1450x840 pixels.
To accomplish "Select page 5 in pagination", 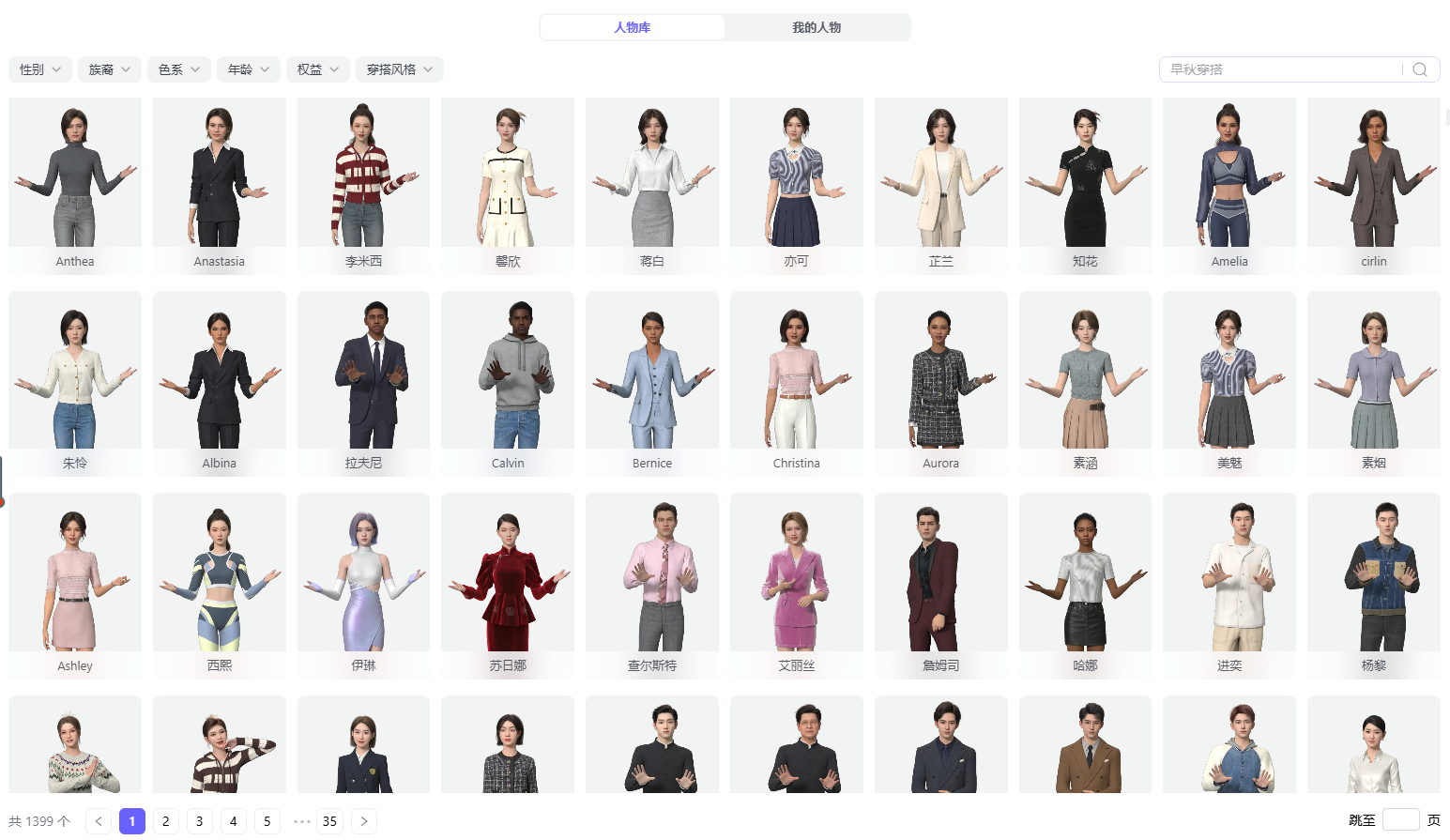I will 267,821.
